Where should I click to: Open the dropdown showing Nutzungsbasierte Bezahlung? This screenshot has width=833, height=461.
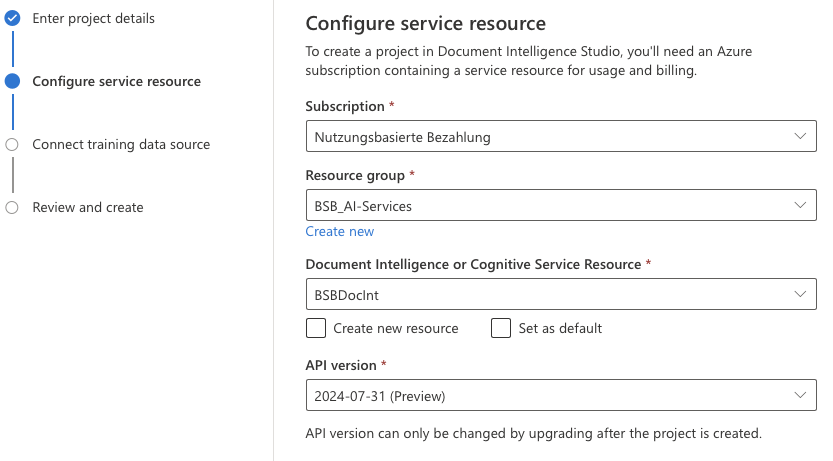(x=550, y=137)
